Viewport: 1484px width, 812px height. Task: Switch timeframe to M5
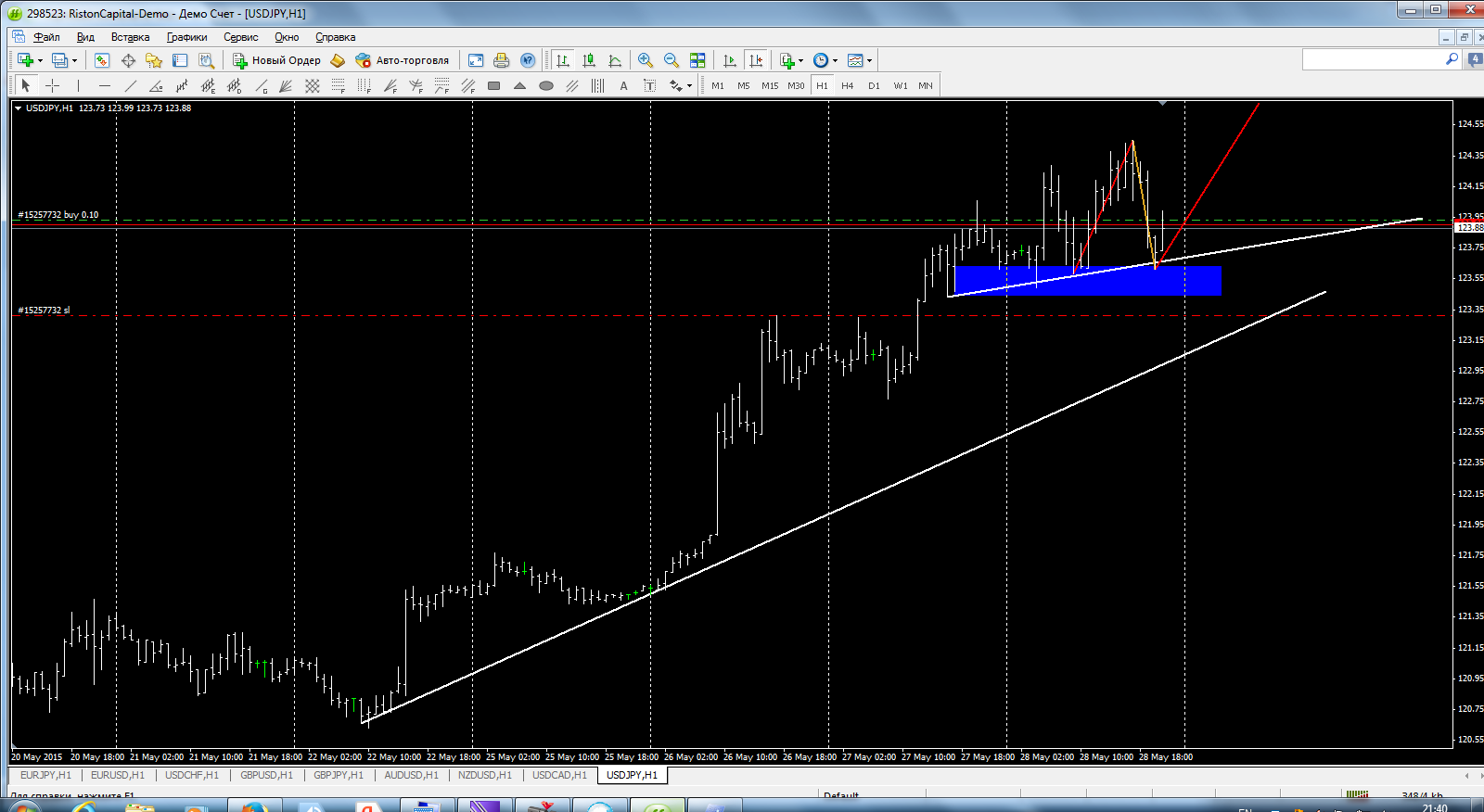744,85
